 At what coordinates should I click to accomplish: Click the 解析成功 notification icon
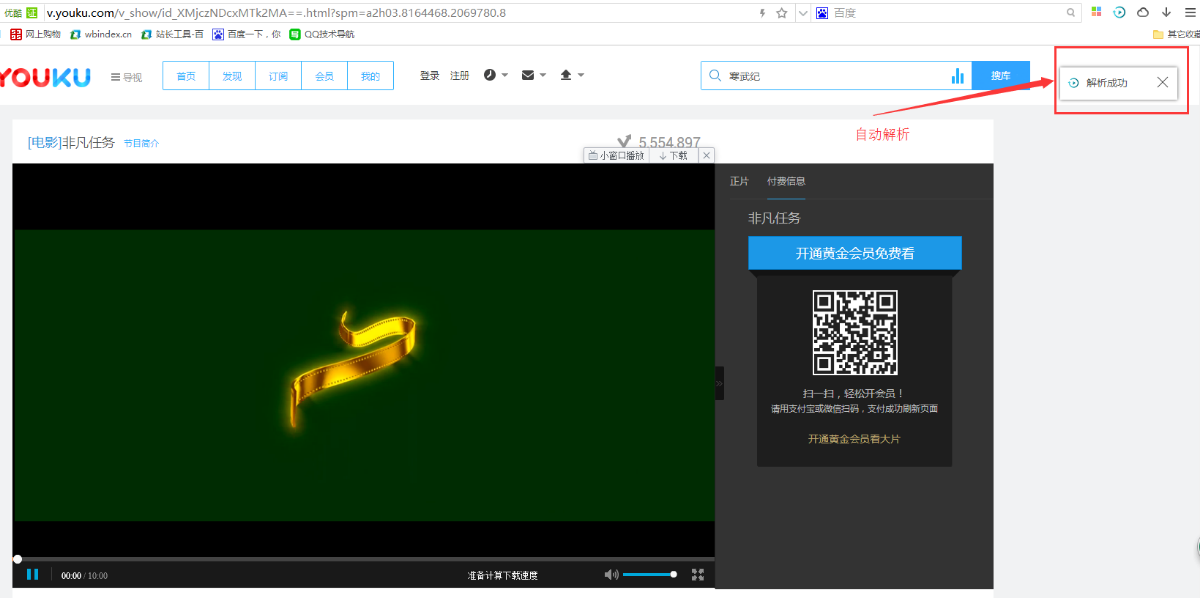(x=1073, y=83)
